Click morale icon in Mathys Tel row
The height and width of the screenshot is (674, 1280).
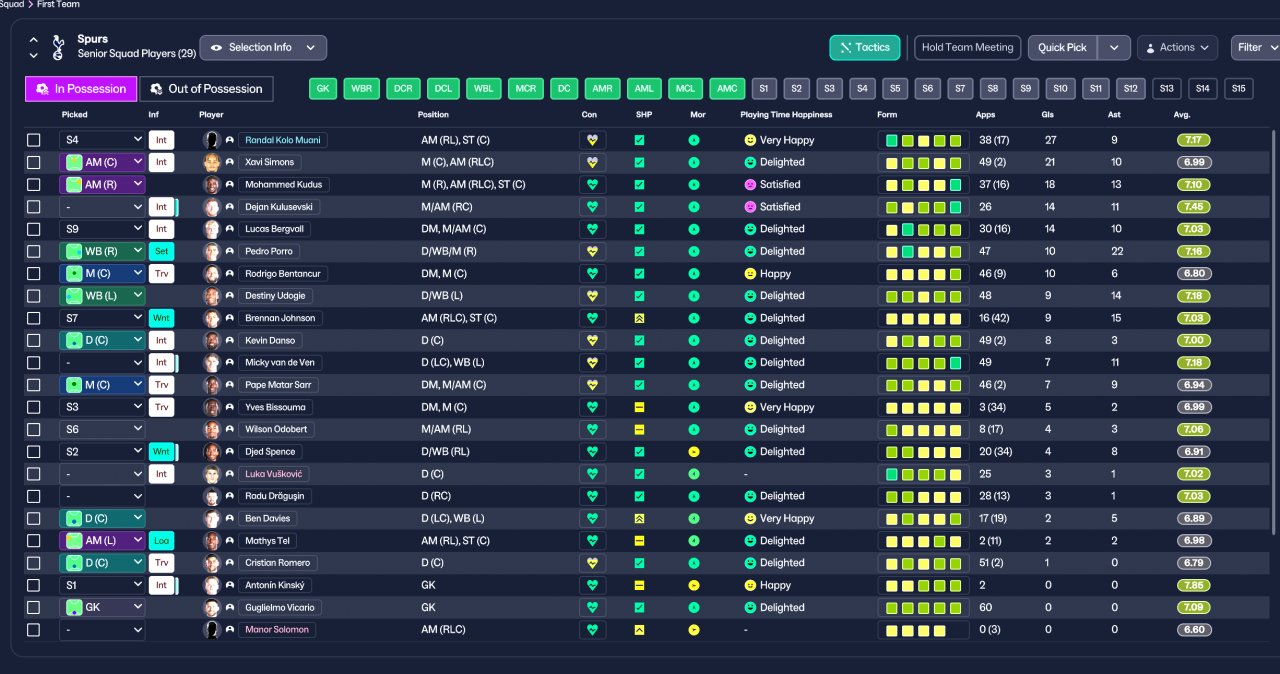pyautogui.click(x=694, y=540)
